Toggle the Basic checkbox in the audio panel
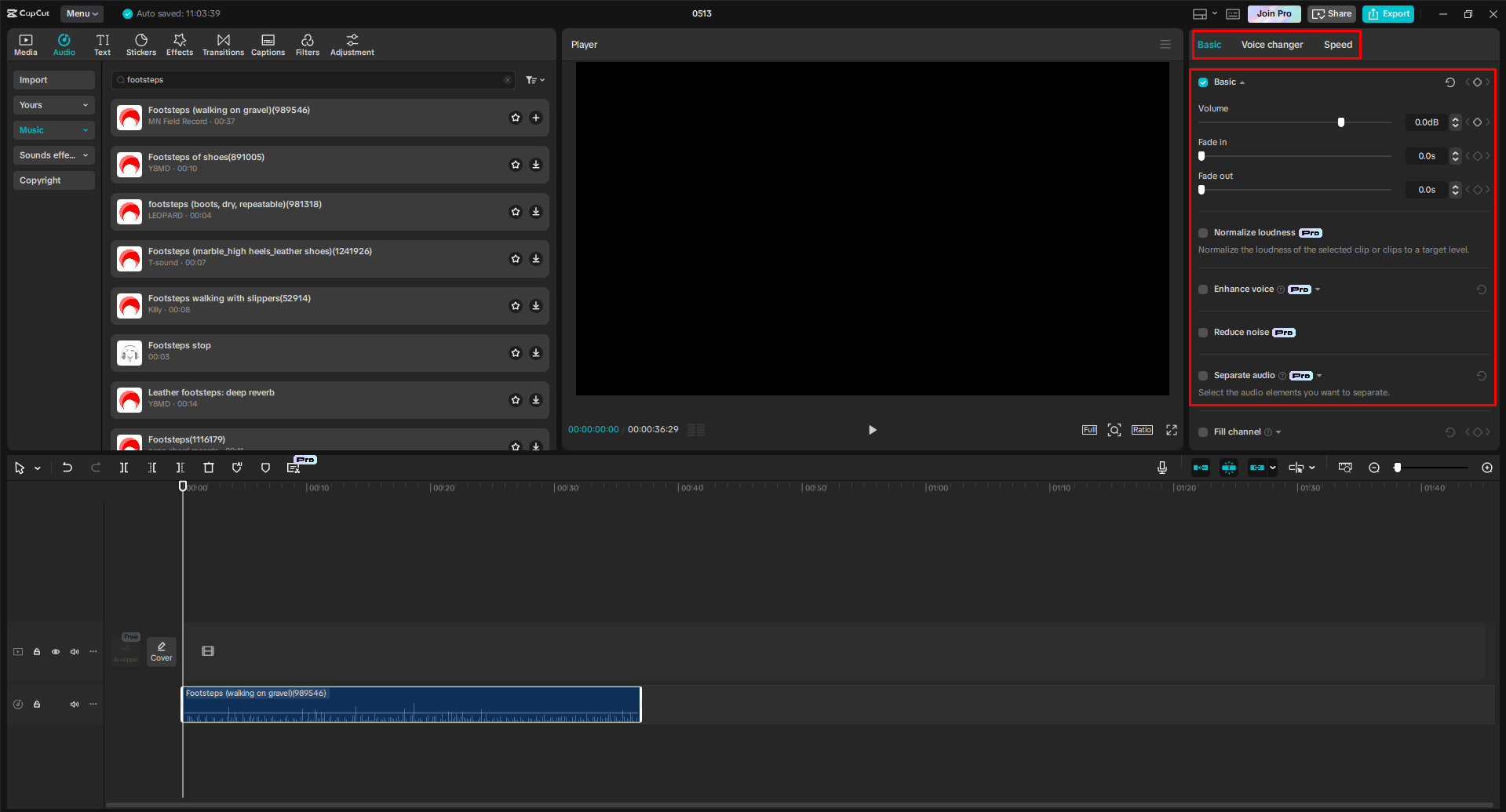 point(1202,82)
